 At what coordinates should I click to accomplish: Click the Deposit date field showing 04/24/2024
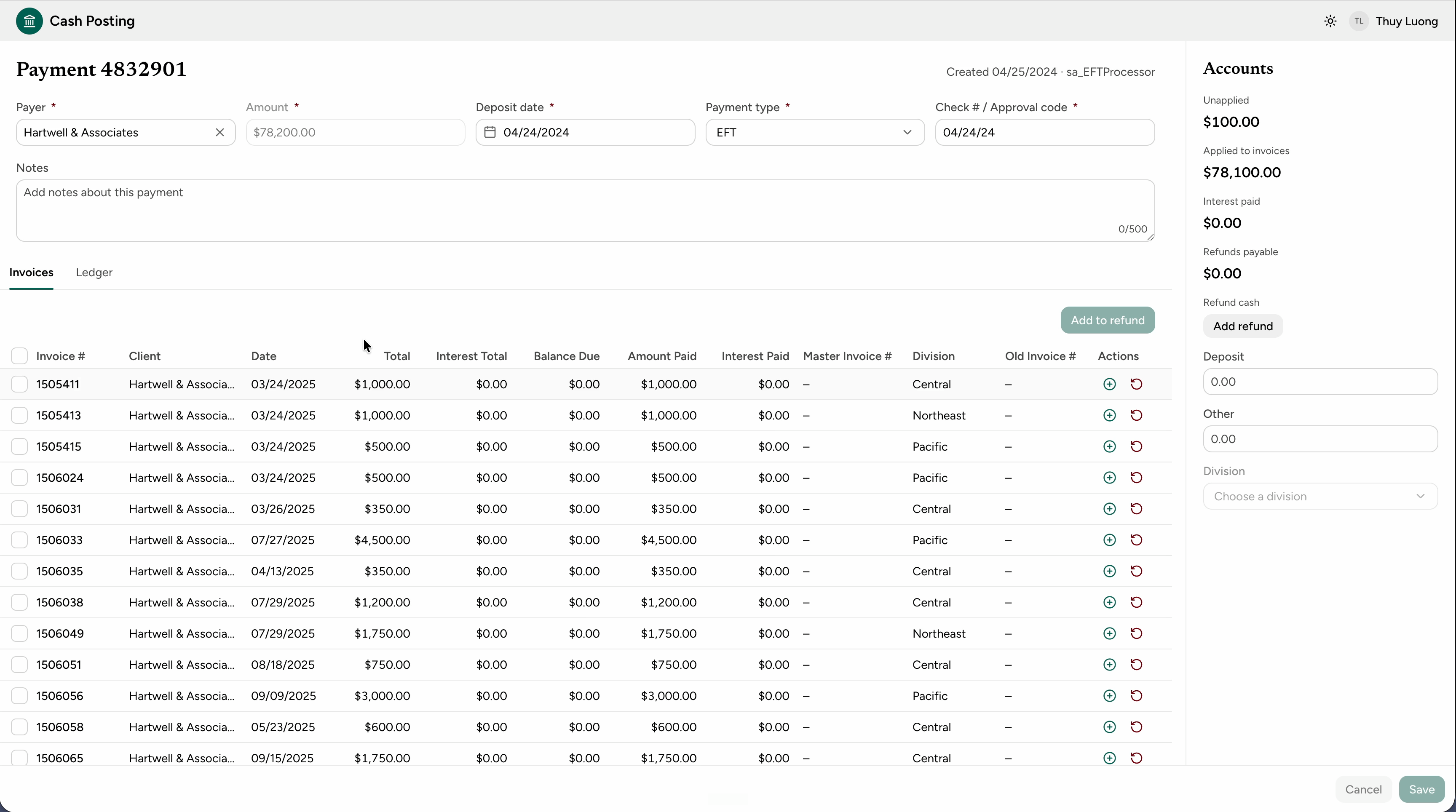[585, 132]
